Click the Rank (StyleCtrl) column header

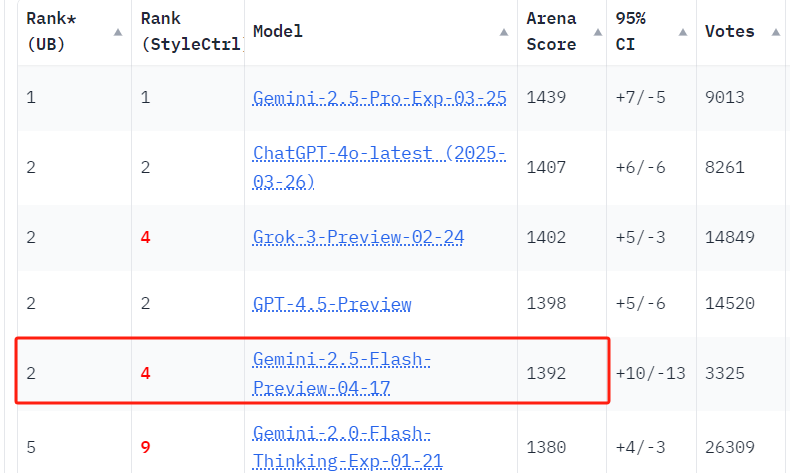pos(191,31)
